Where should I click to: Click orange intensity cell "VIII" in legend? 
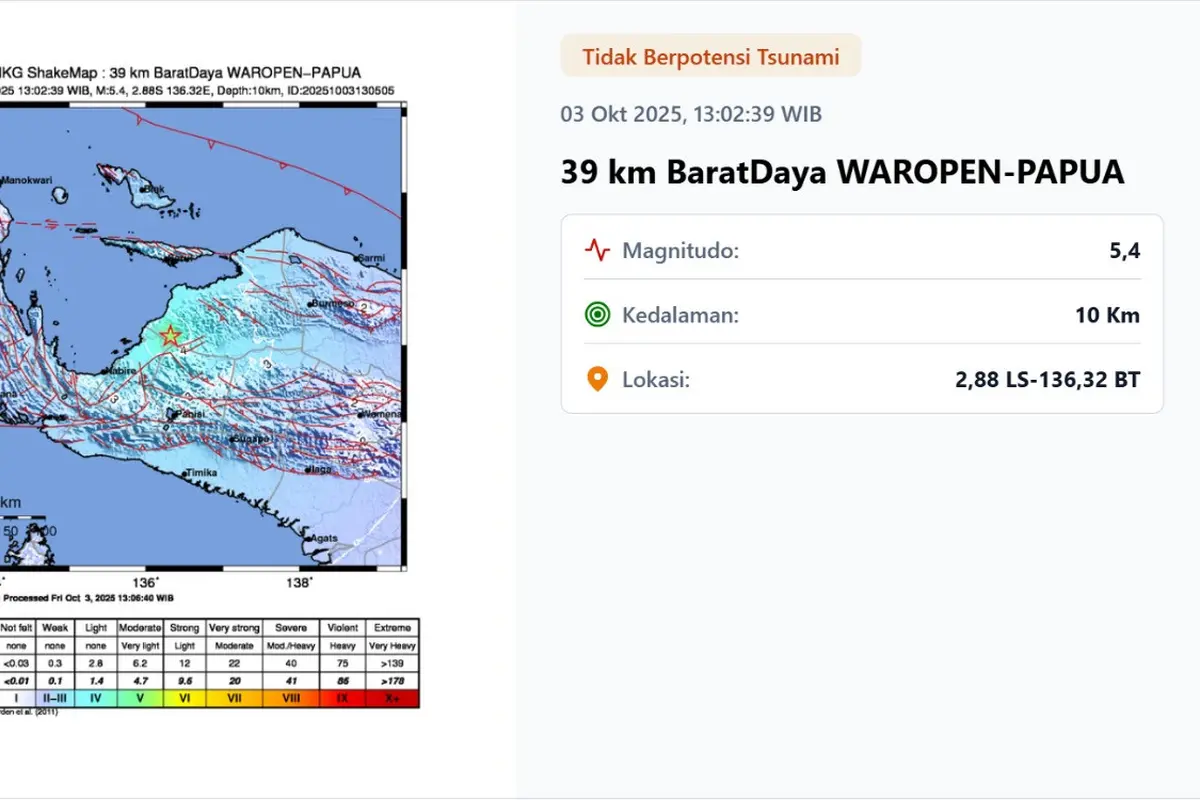point(291,699)
